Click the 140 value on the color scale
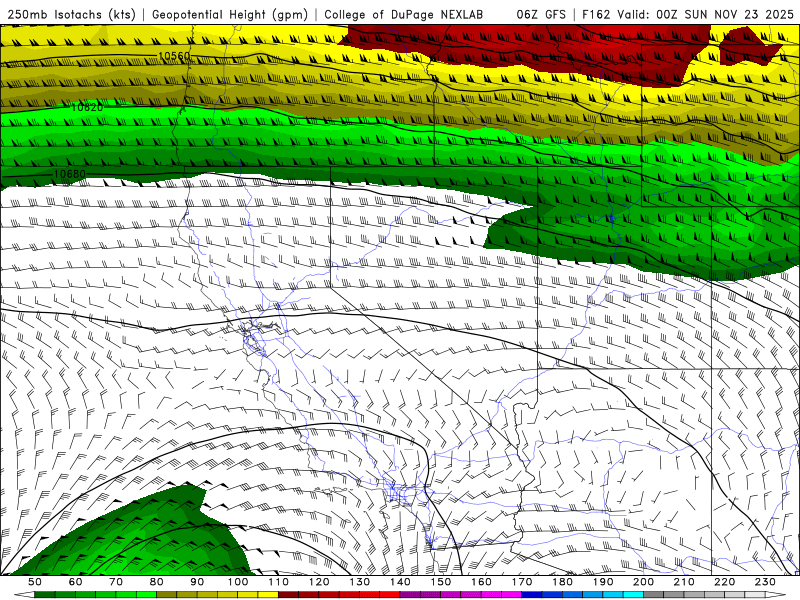 pos(400,582)
